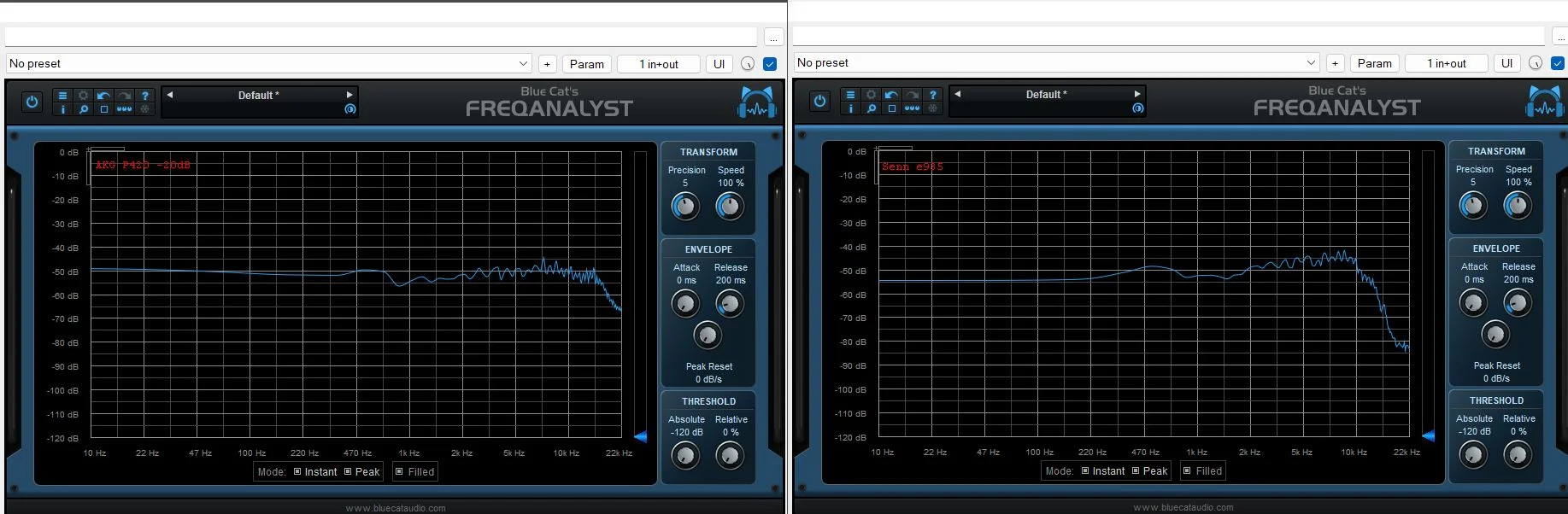The height and width of the screenshot is (514, 1568).
Task: Toggle Instant mode in AKG P420 plugin
Action: point(315,471)
